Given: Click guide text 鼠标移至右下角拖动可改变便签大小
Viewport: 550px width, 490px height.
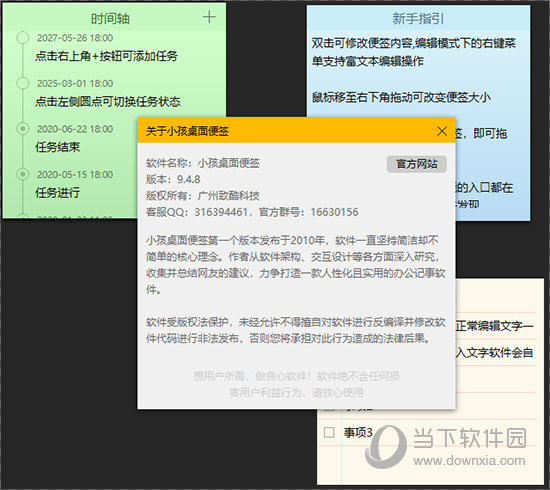Looking at the screenshot, I should (401, 97).
